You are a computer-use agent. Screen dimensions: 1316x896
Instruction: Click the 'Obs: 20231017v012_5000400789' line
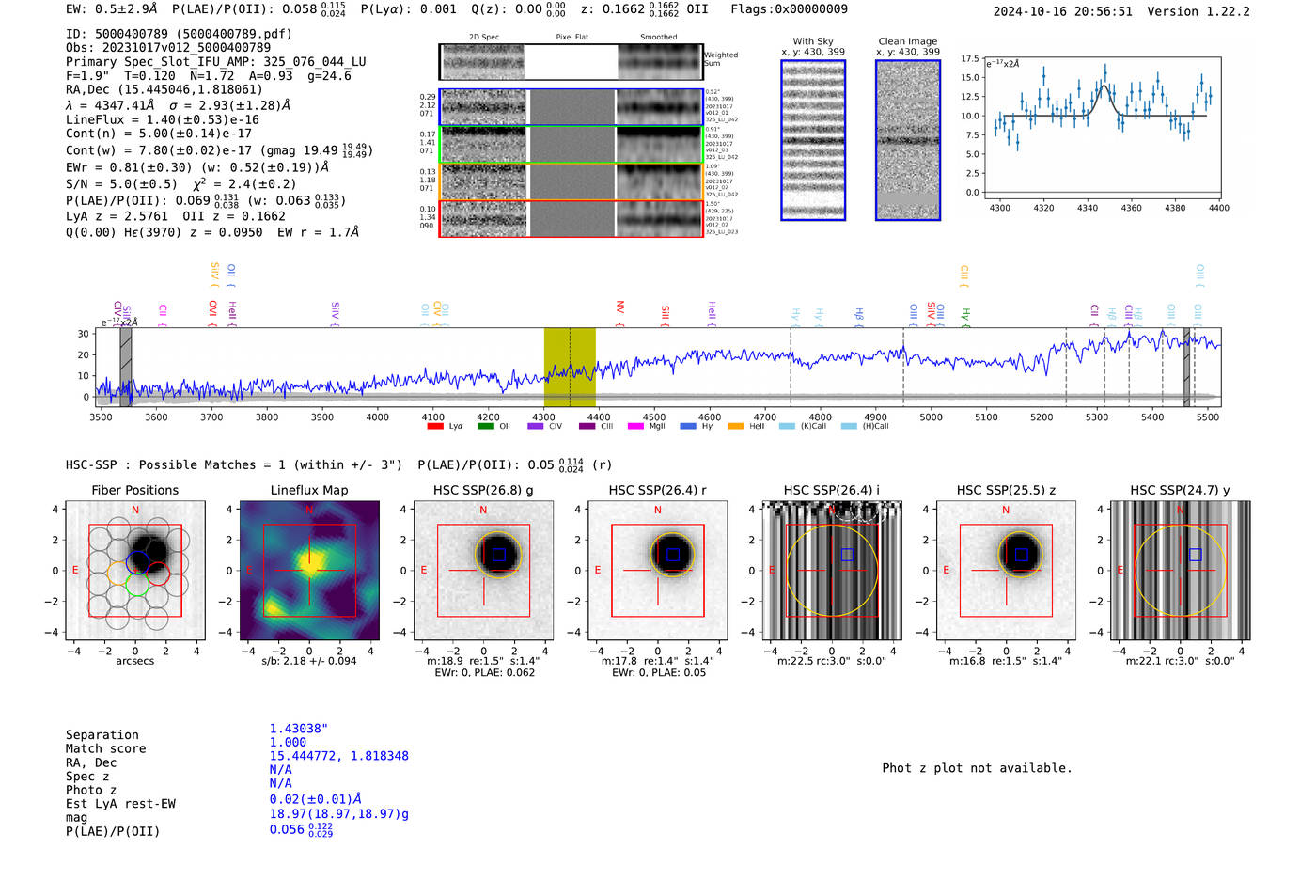168,47
